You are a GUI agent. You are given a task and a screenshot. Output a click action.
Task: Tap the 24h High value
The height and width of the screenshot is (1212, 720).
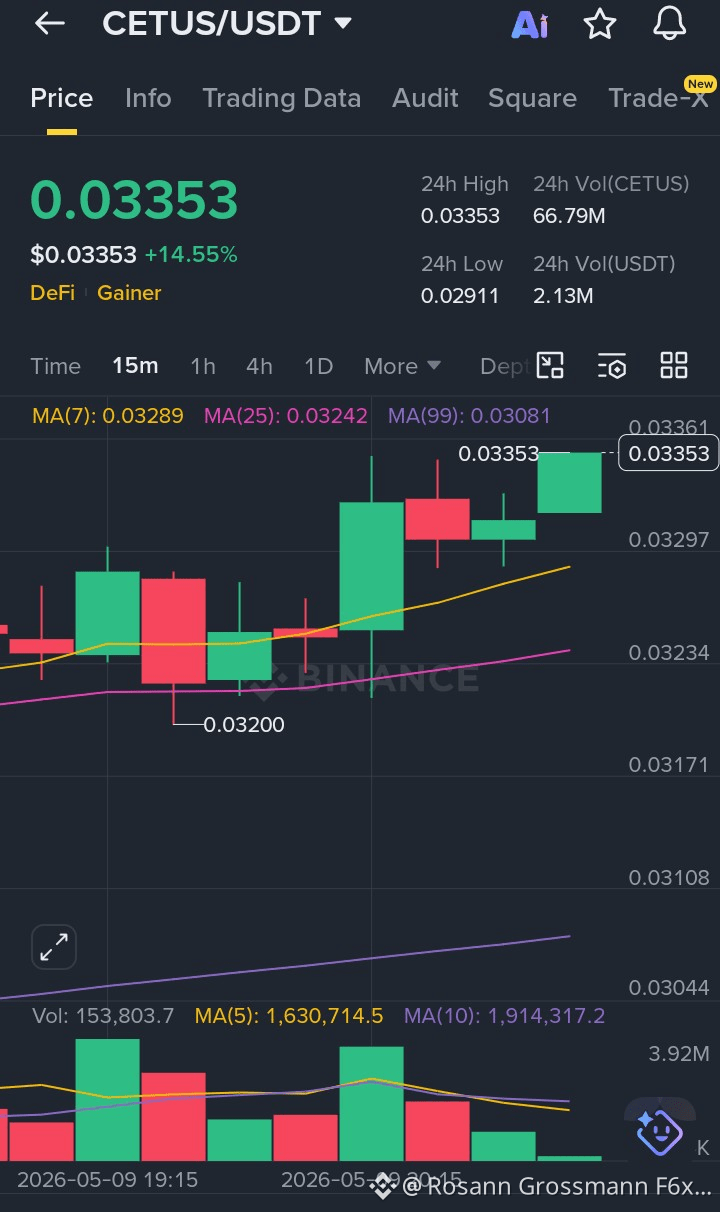point(460,216)
